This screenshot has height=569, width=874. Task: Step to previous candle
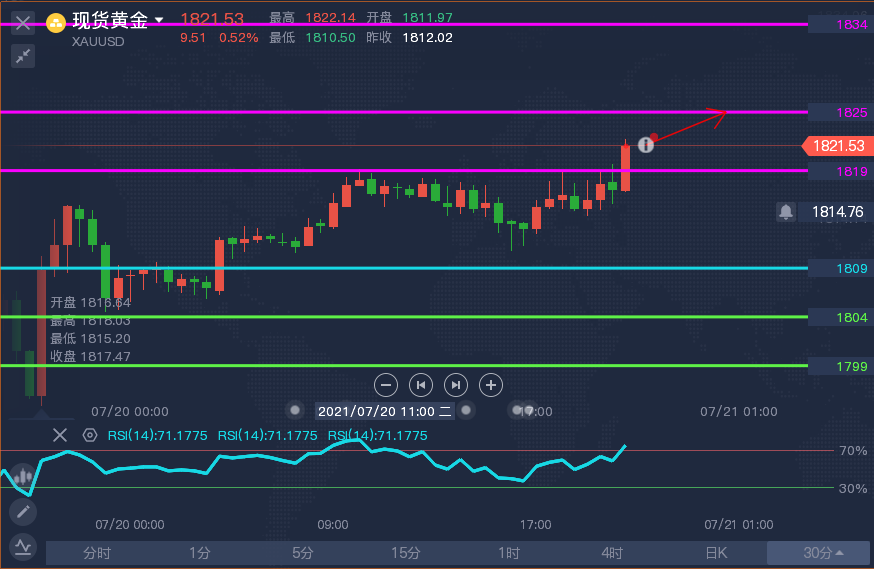coord(421,384)
